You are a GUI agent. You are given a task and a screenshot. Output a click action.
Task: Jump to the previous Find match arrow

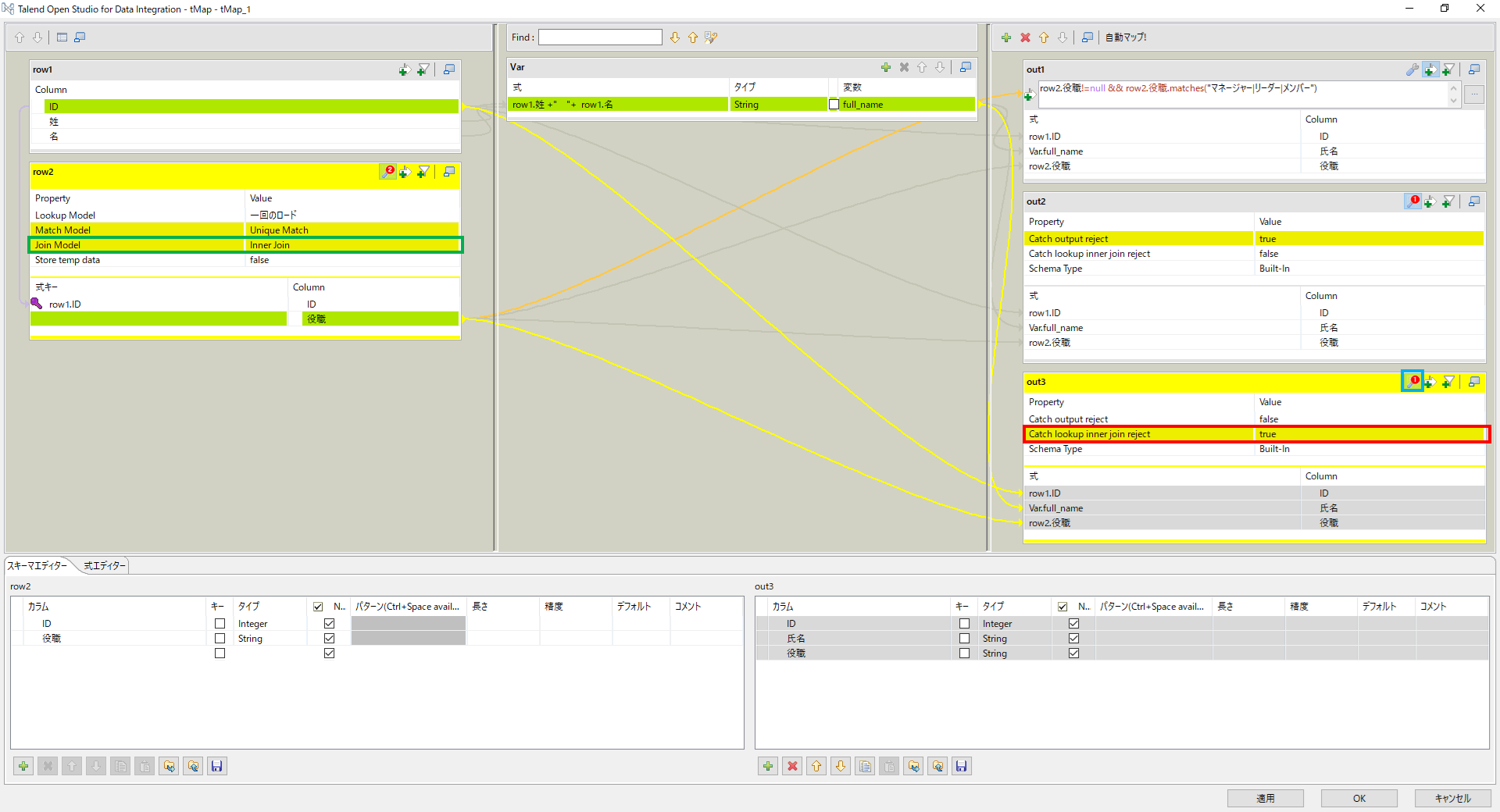click(693, 37)
